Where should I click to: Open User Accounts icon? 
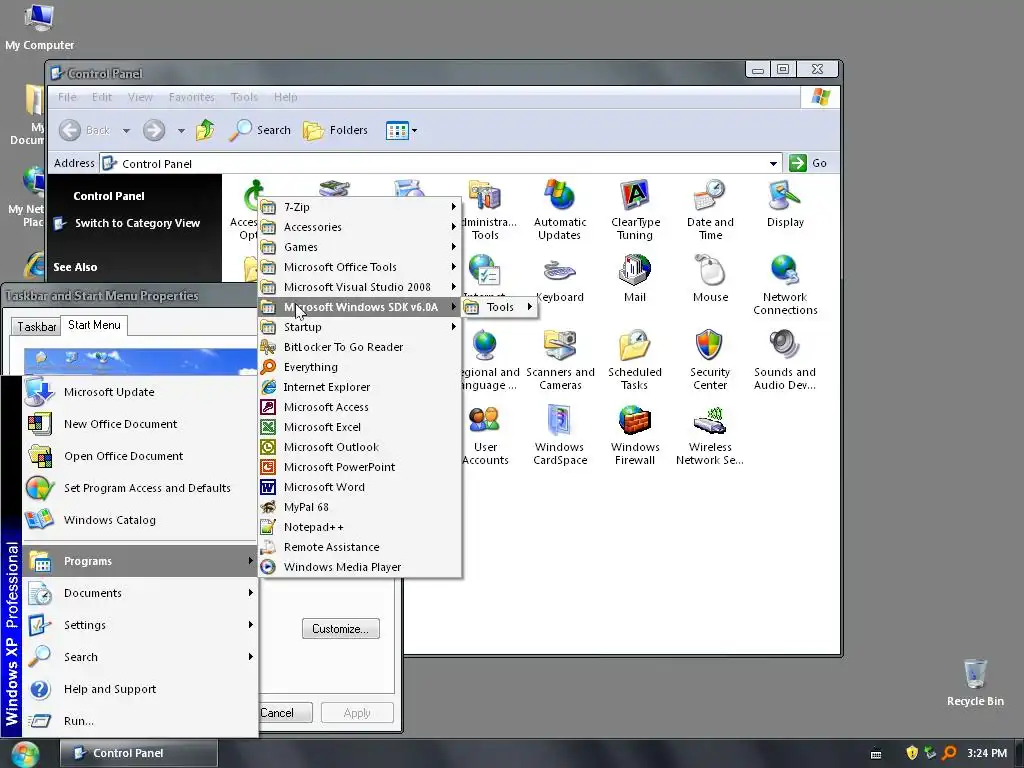pyautogui.click(x=485, y=435)
